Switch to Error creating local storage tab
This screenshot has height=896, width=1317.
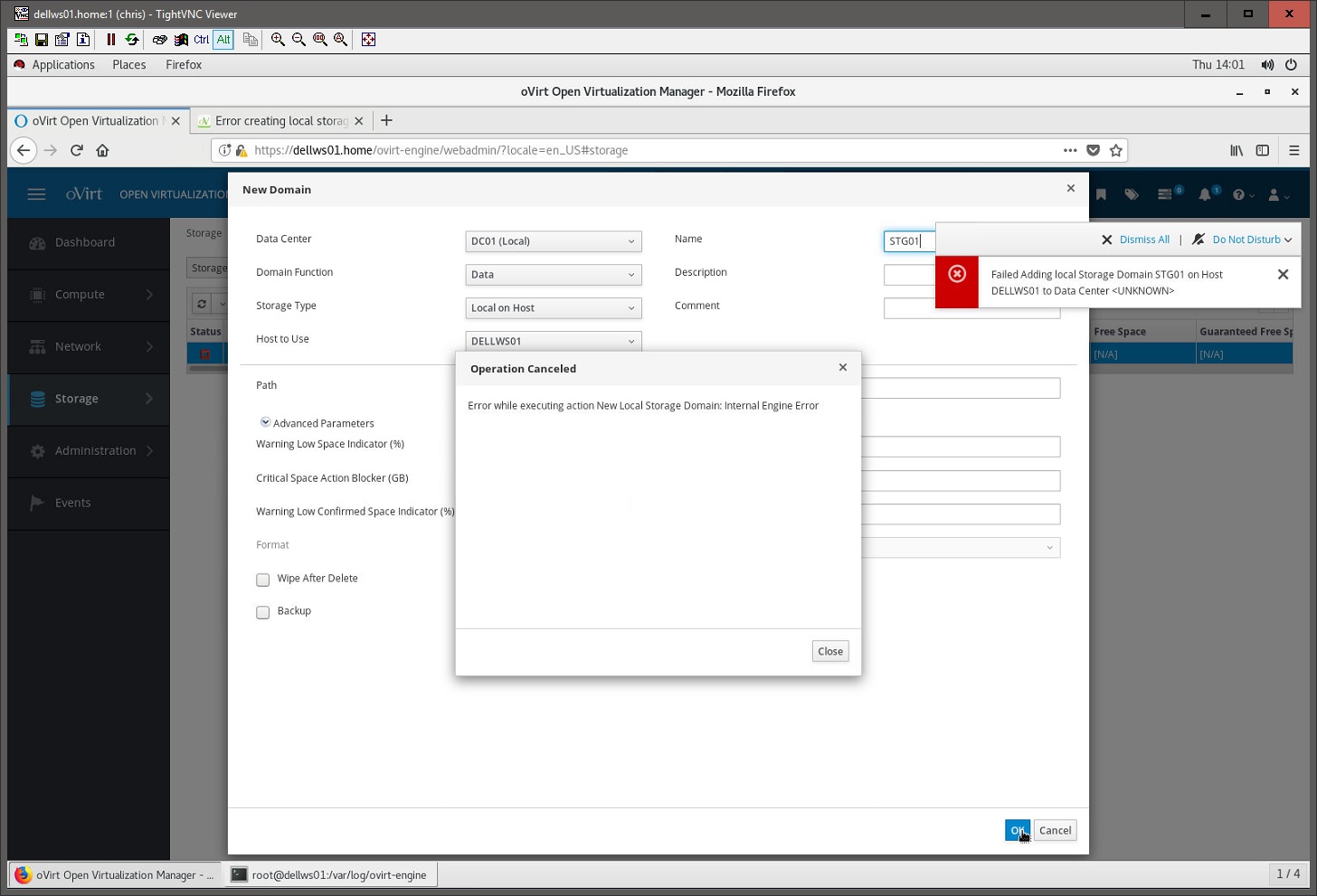click(x=280, y=121)
